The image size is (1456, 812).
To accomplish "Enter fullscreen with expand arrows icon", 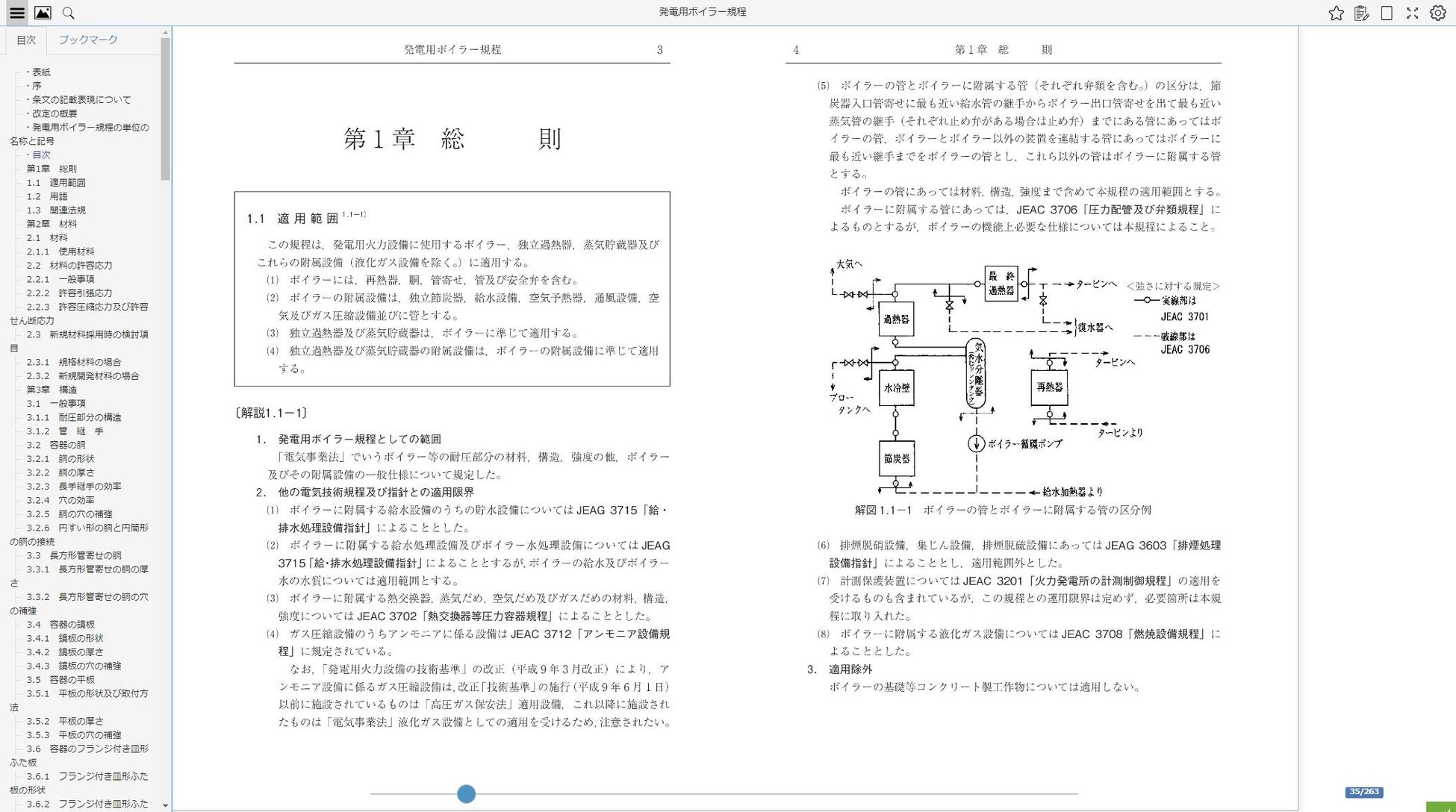I will coord(1412,13).
